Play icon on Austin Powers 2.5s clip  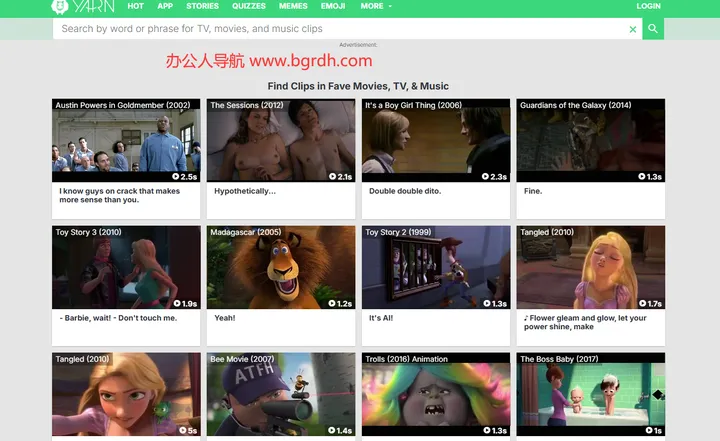click(175, 176)
